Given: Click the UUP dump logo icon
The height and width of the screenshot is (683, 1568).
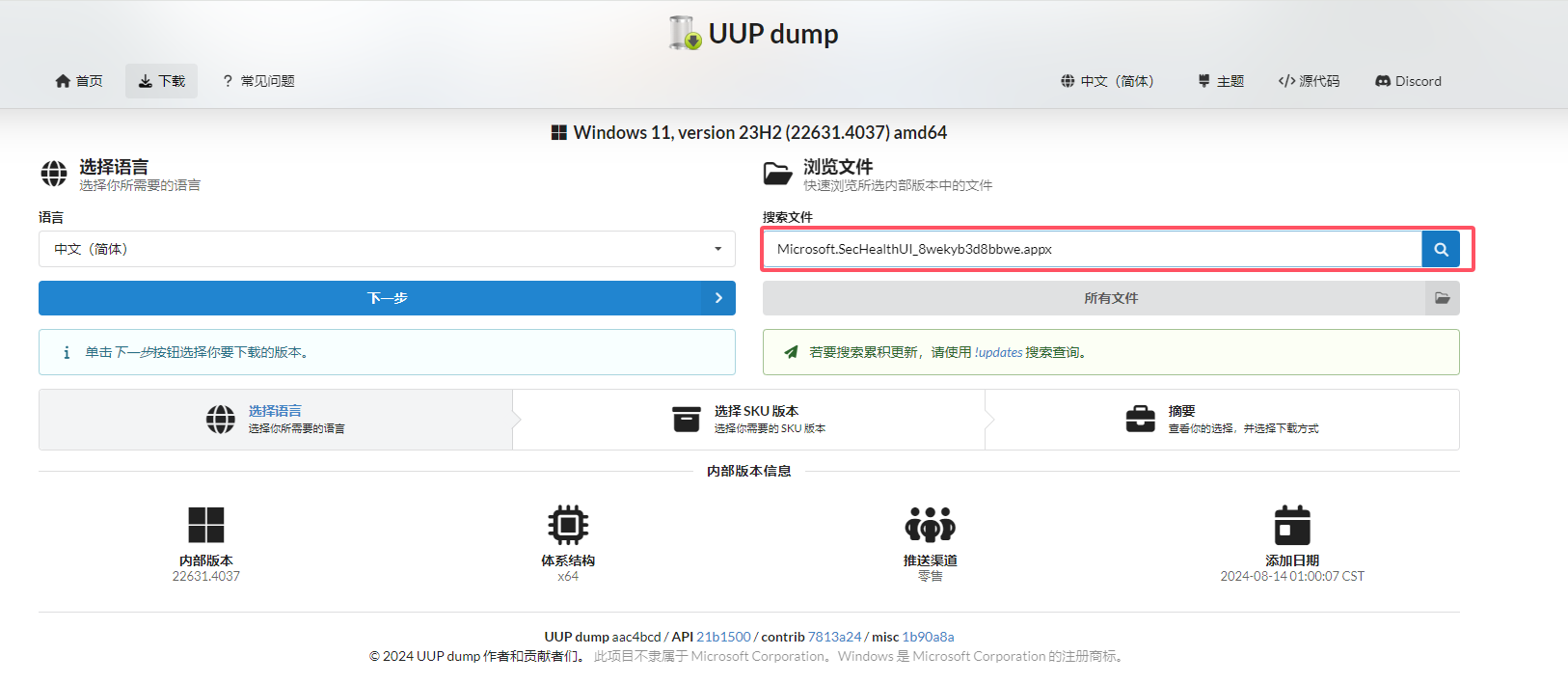Looking at the screenshot, I should (685, 34).
